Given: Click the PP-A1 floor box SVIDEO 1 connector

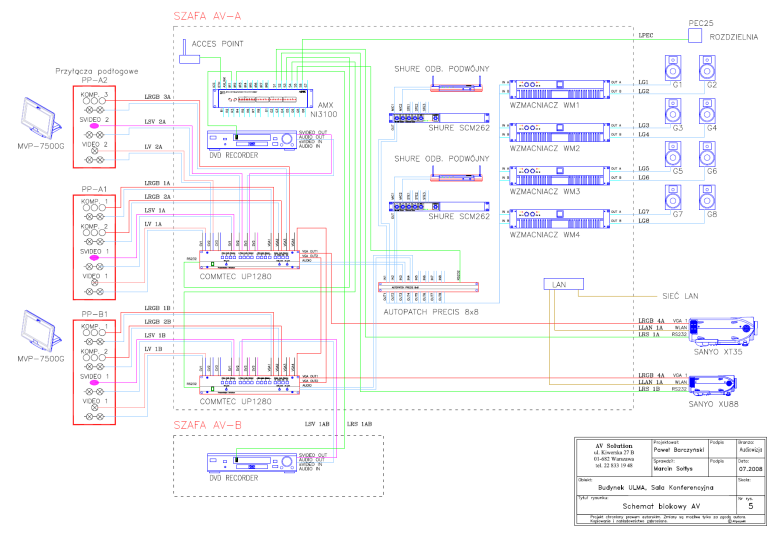Looking at the screenshot, I should pyautogui.click(x=94, y=258).
